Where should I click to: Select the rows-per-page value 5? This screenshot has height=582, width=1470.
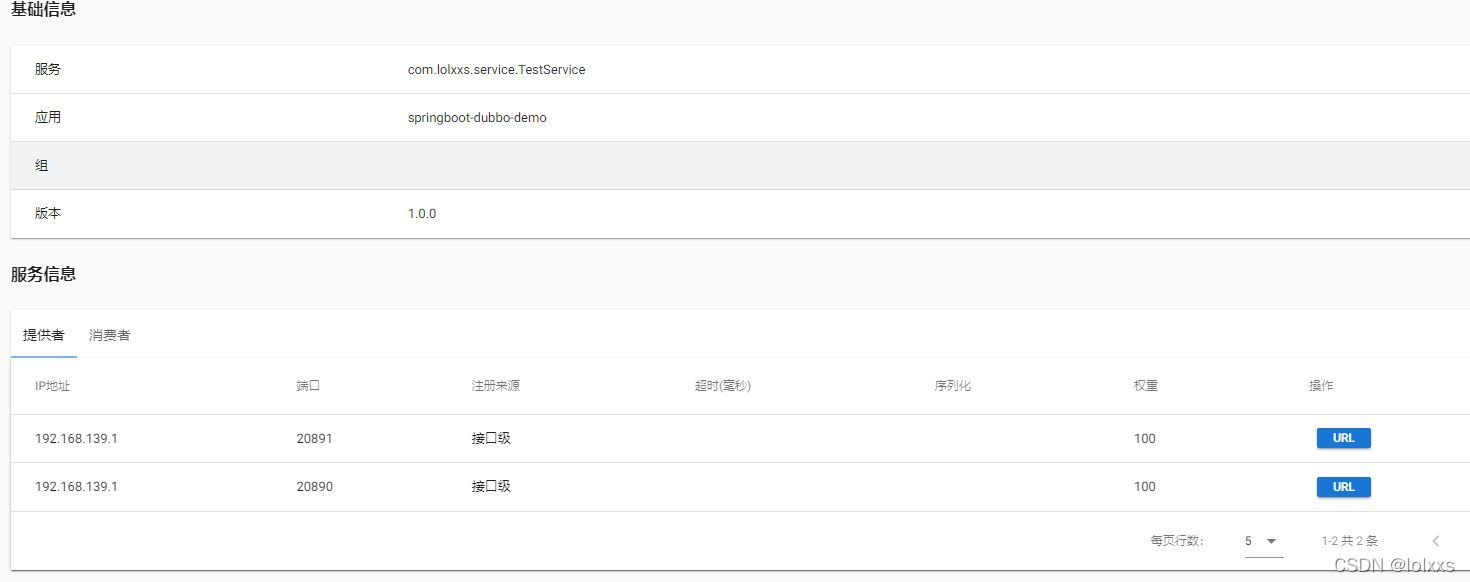[x=1248, y=541]
